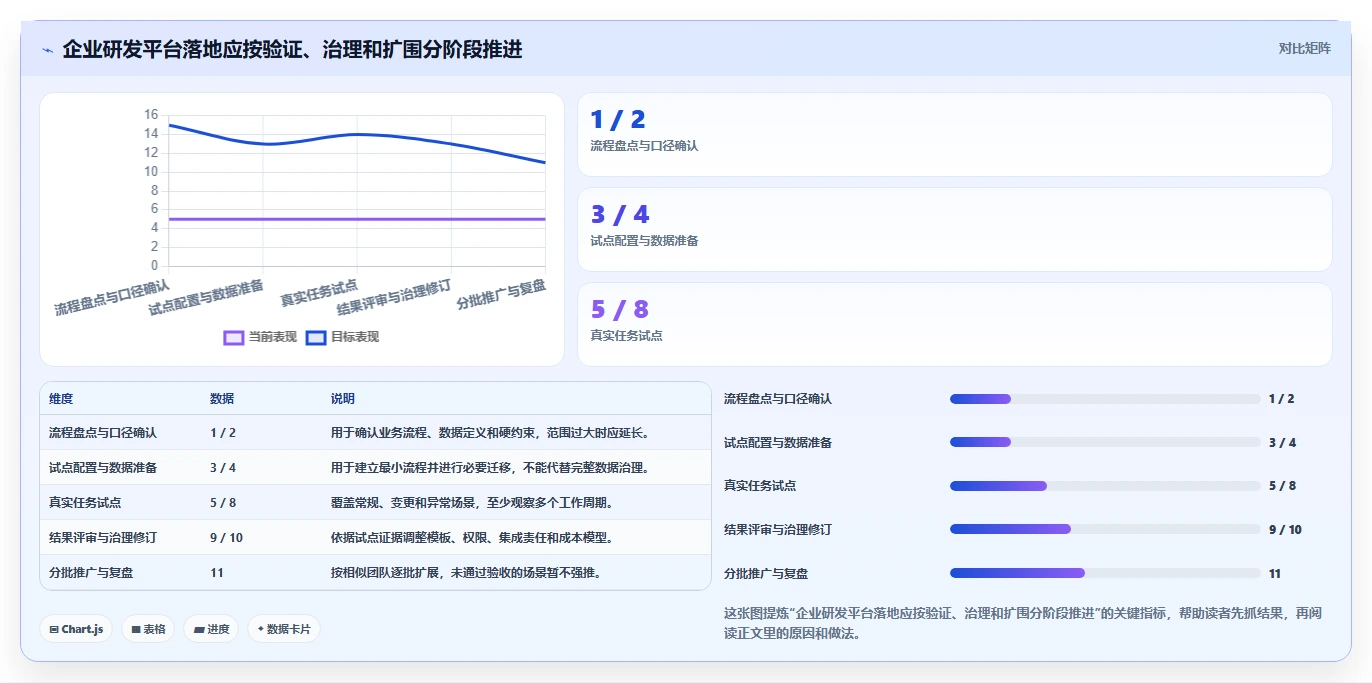Click the 说明 column header in the table
Viewport: 1372px width, 683px height.
[343, 399]
